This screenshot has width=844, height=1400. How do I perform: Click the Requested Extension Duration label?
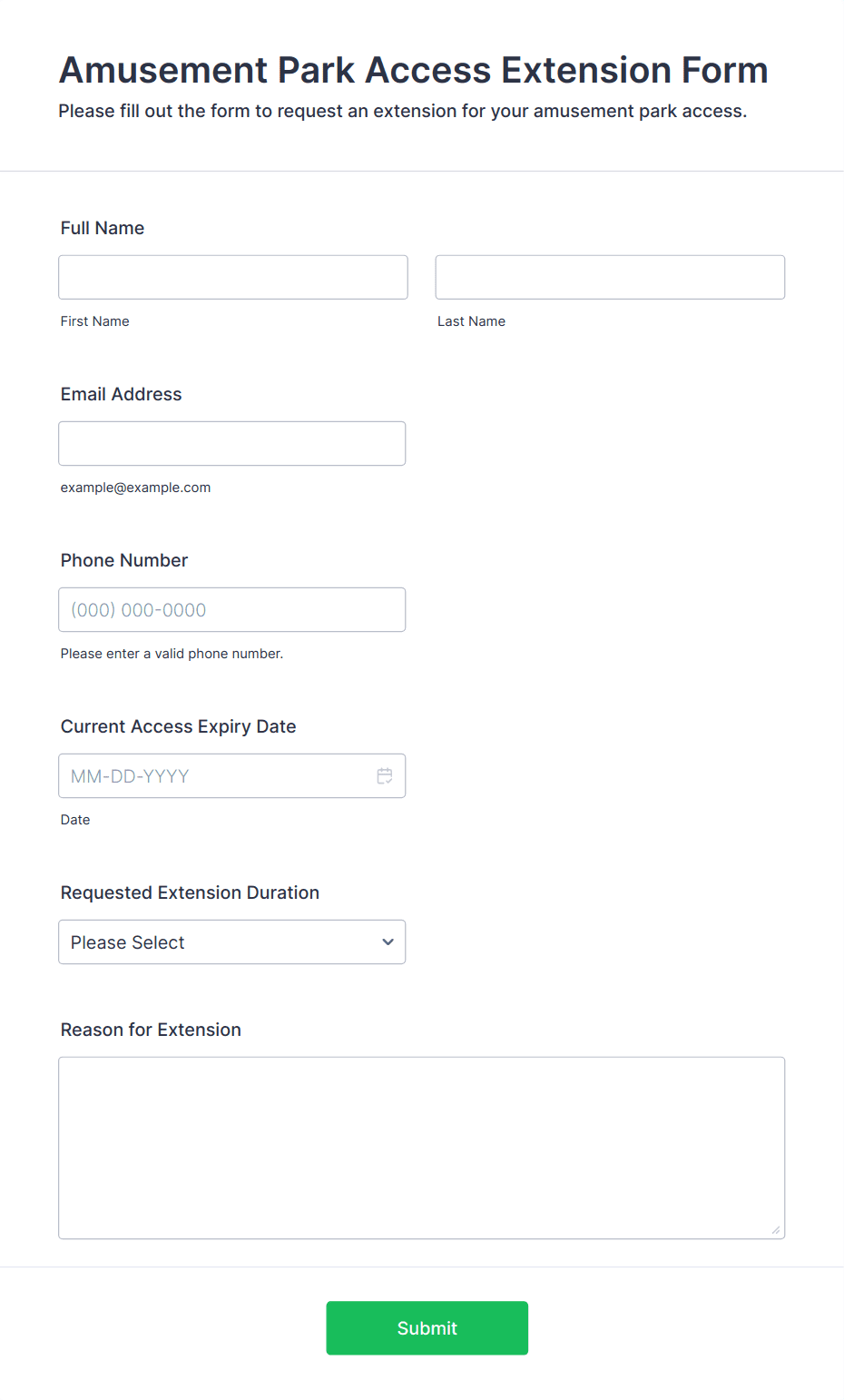[191, 892]
